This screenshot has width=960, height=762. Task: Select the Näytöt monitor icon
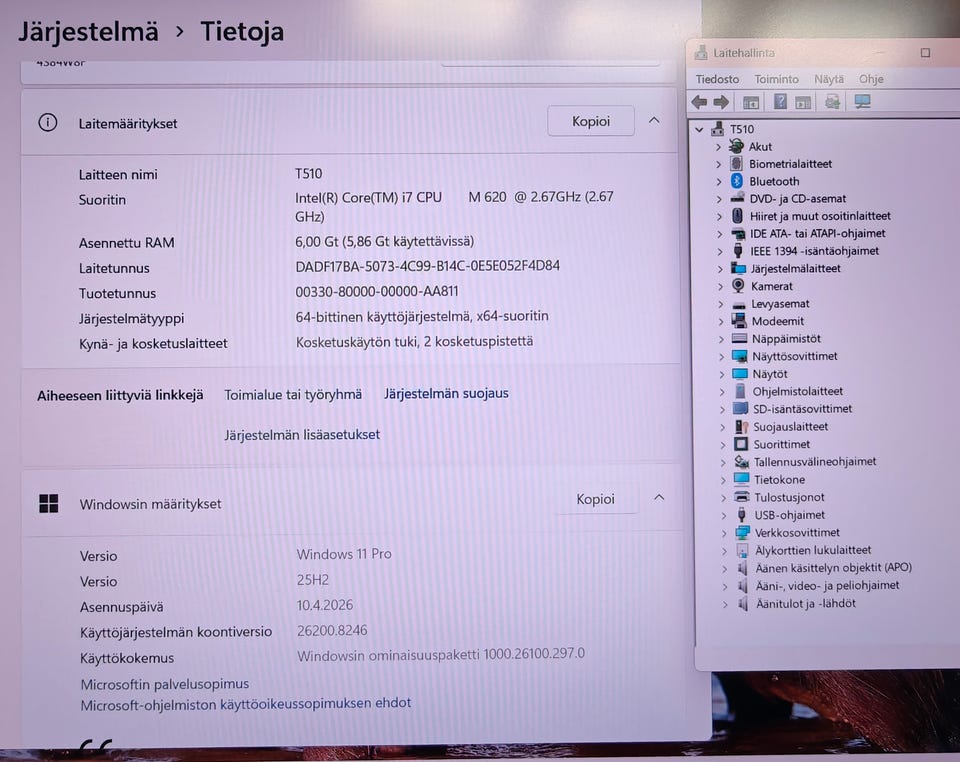coord(740,373)
